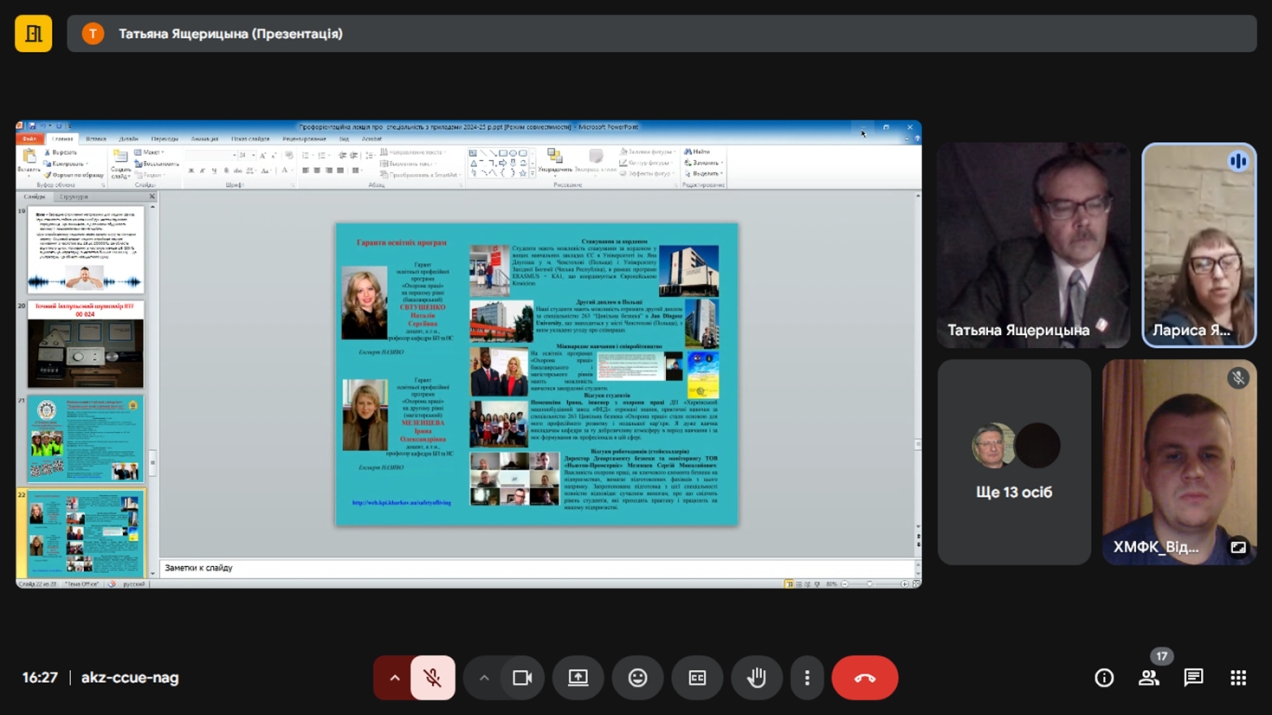The image size is (1272, 715).
Task: Raise your hand
Action: coord(756,678)
